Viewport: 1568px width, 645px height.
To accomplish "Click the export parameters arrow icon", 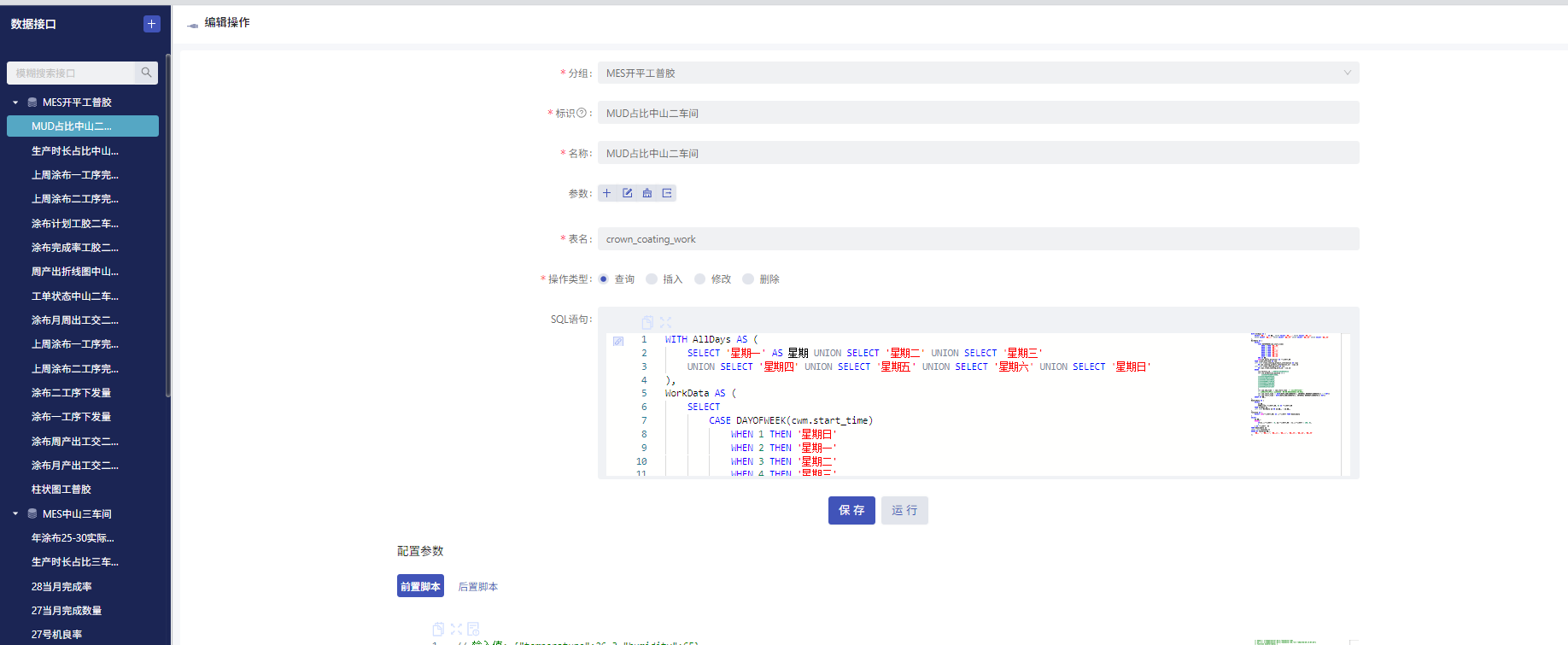I will (x=667, y=193).
